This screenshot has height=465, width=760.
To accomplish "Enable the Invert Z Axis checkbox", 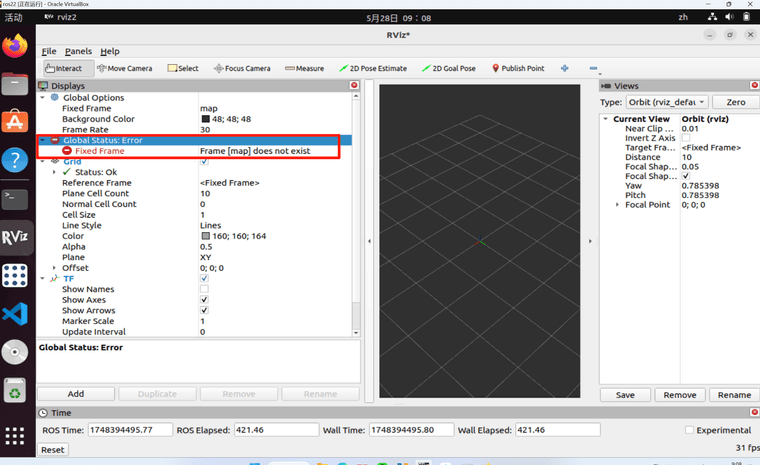I will 686,138.
